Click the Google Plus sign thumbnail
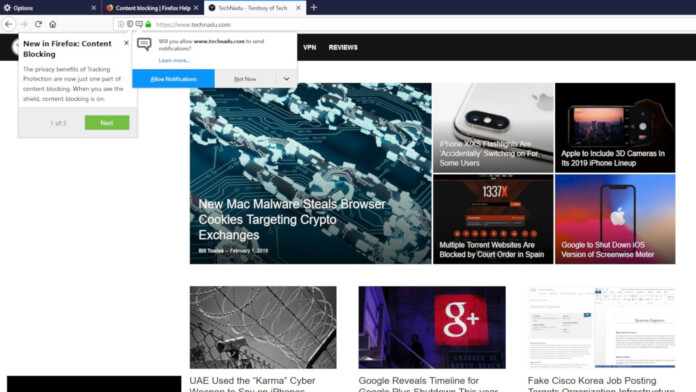The width and height of the screenshot is (696, 392). (432, 327)
